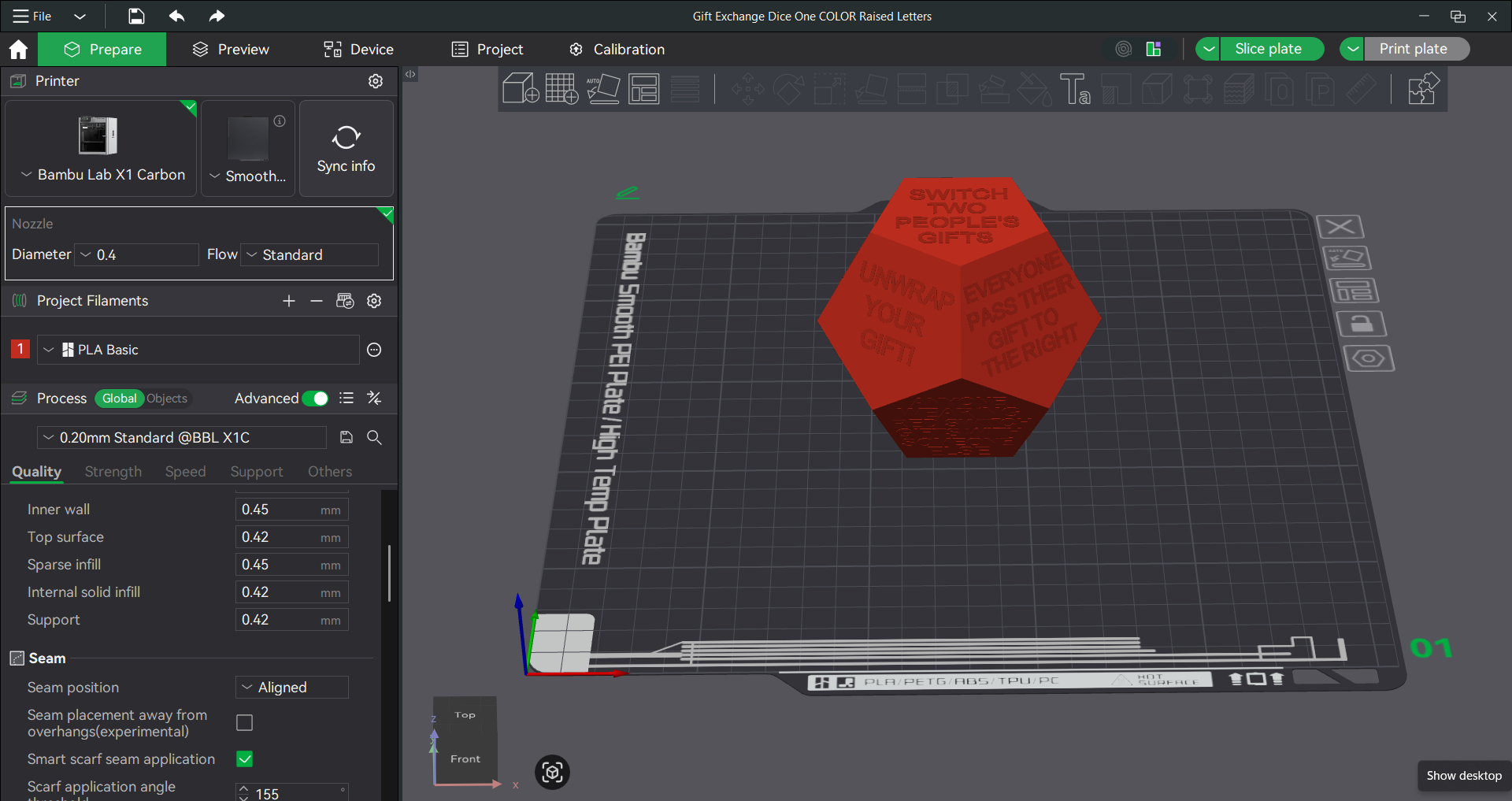
Task: Open PLA Basic more options icon
Action: coord(374,350)
